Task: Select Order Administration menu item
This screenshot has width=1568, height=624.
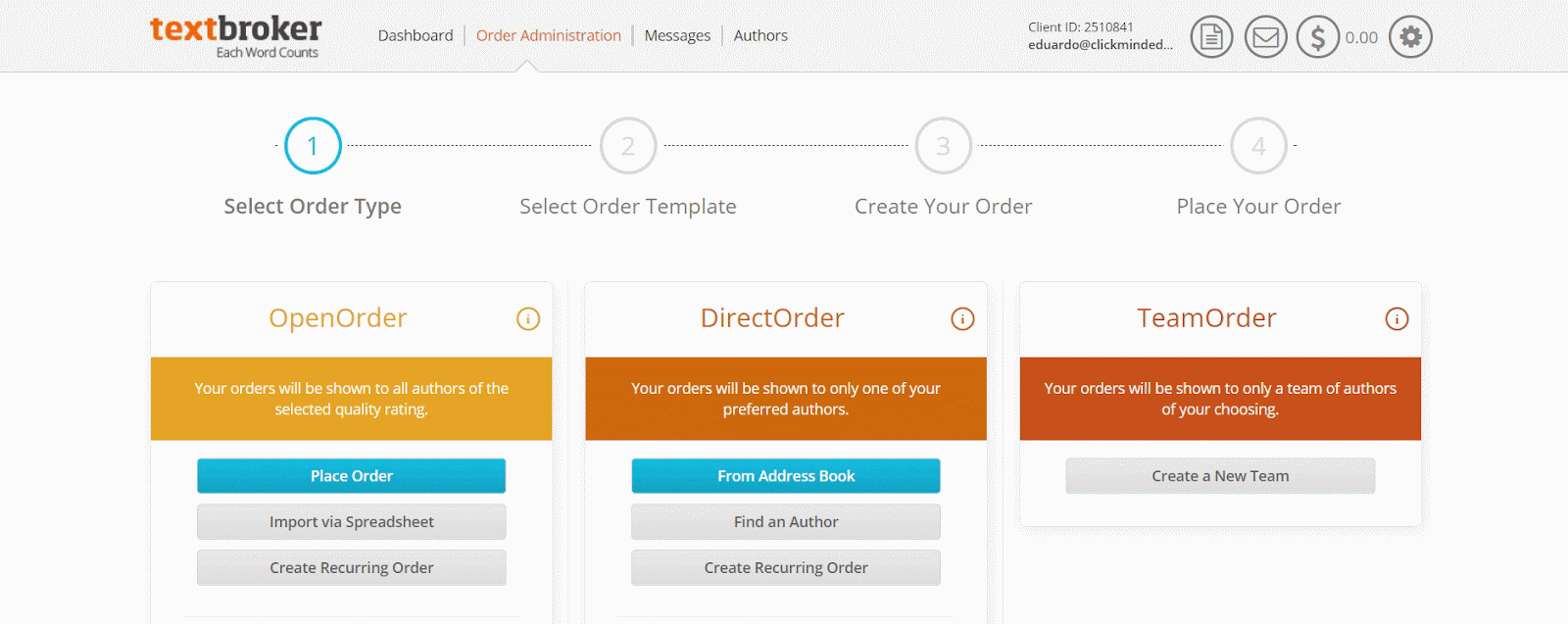Action: click(549, 35)
